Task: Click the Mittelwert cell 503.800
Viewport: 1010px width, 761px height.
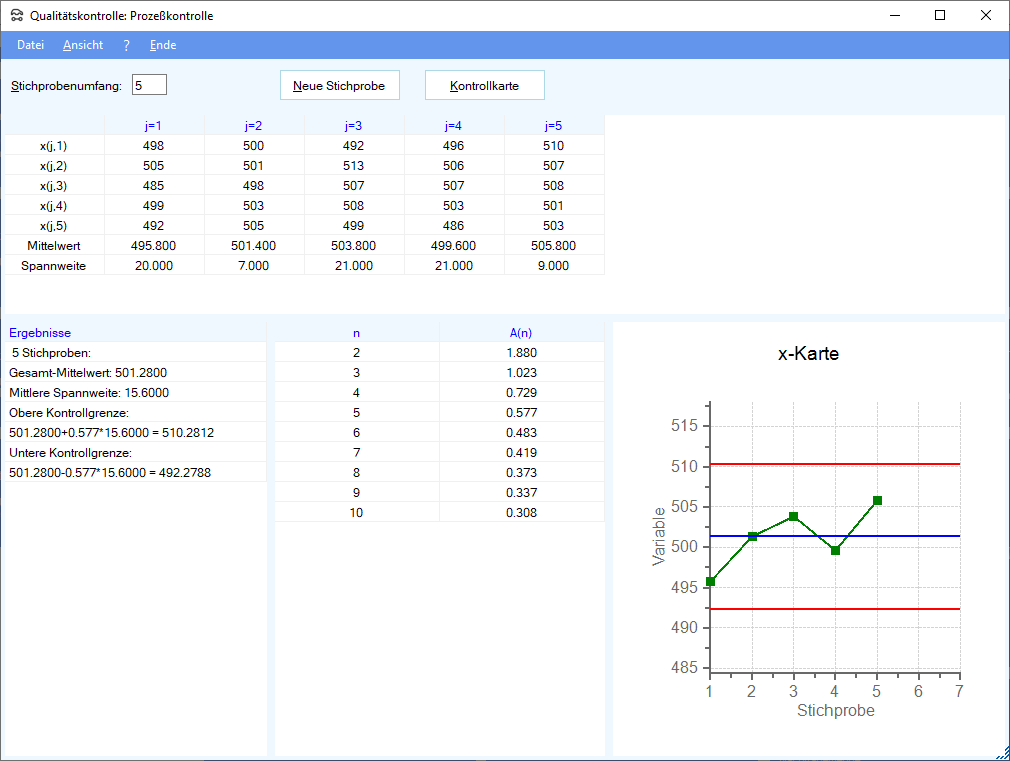Action: point(354,245)
